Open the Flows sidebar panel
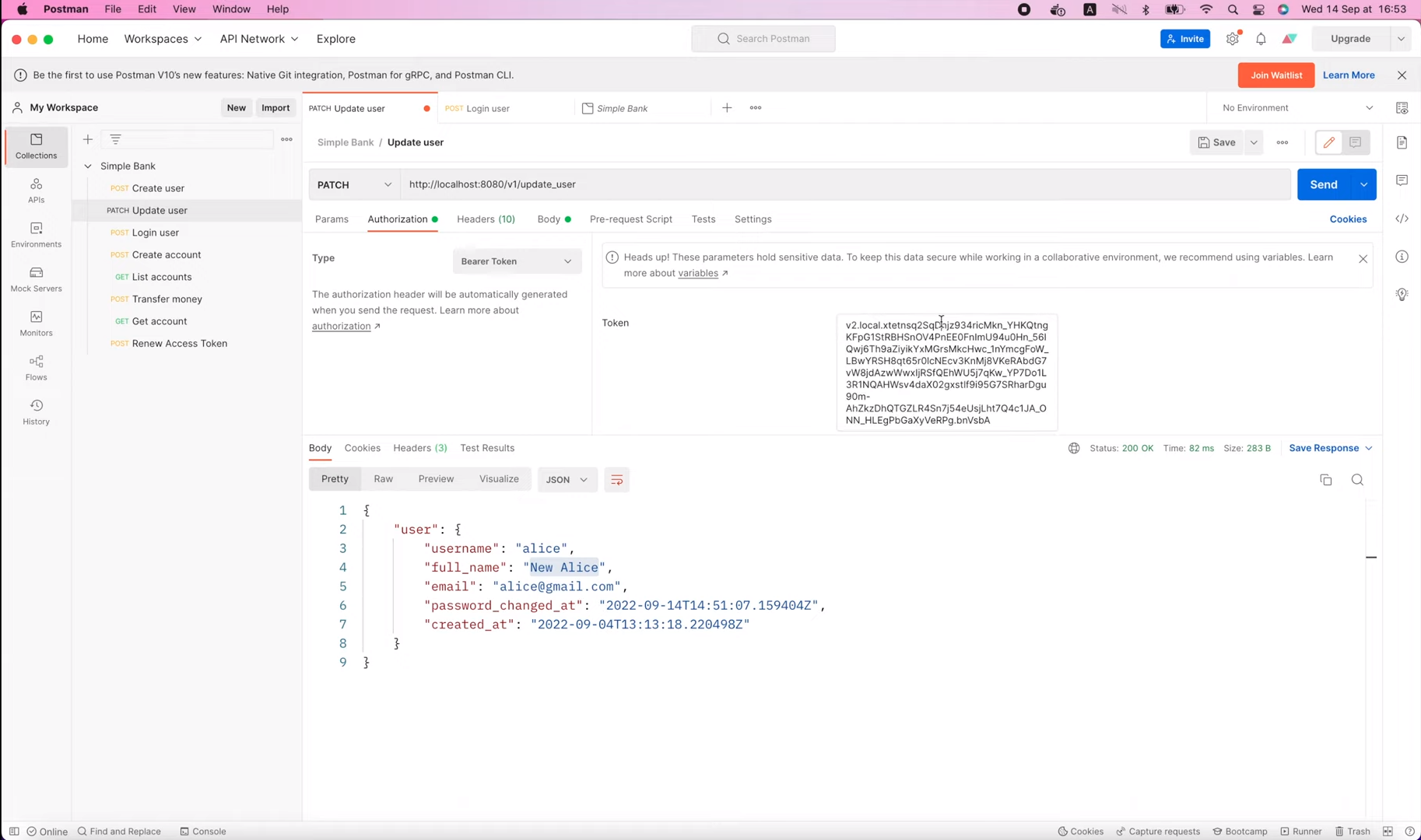Viewport: 1421px width, 840px height. (36, 368)
